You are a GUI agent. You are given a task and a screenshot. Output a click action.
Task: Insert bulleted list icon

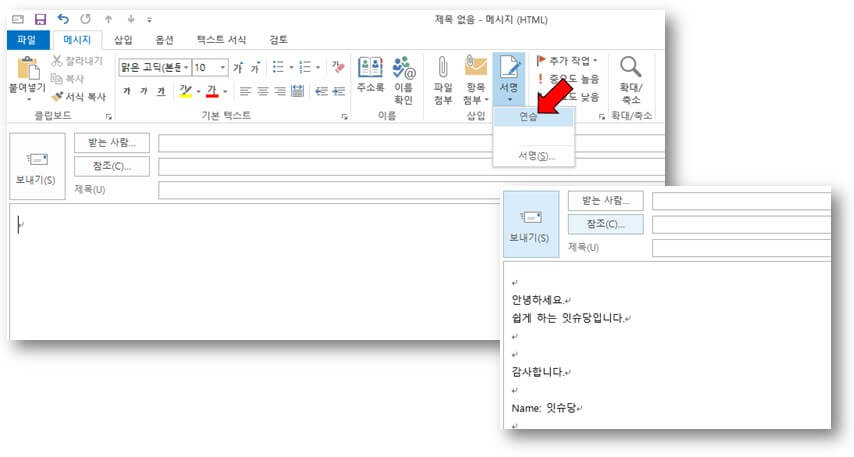point(278,68)
